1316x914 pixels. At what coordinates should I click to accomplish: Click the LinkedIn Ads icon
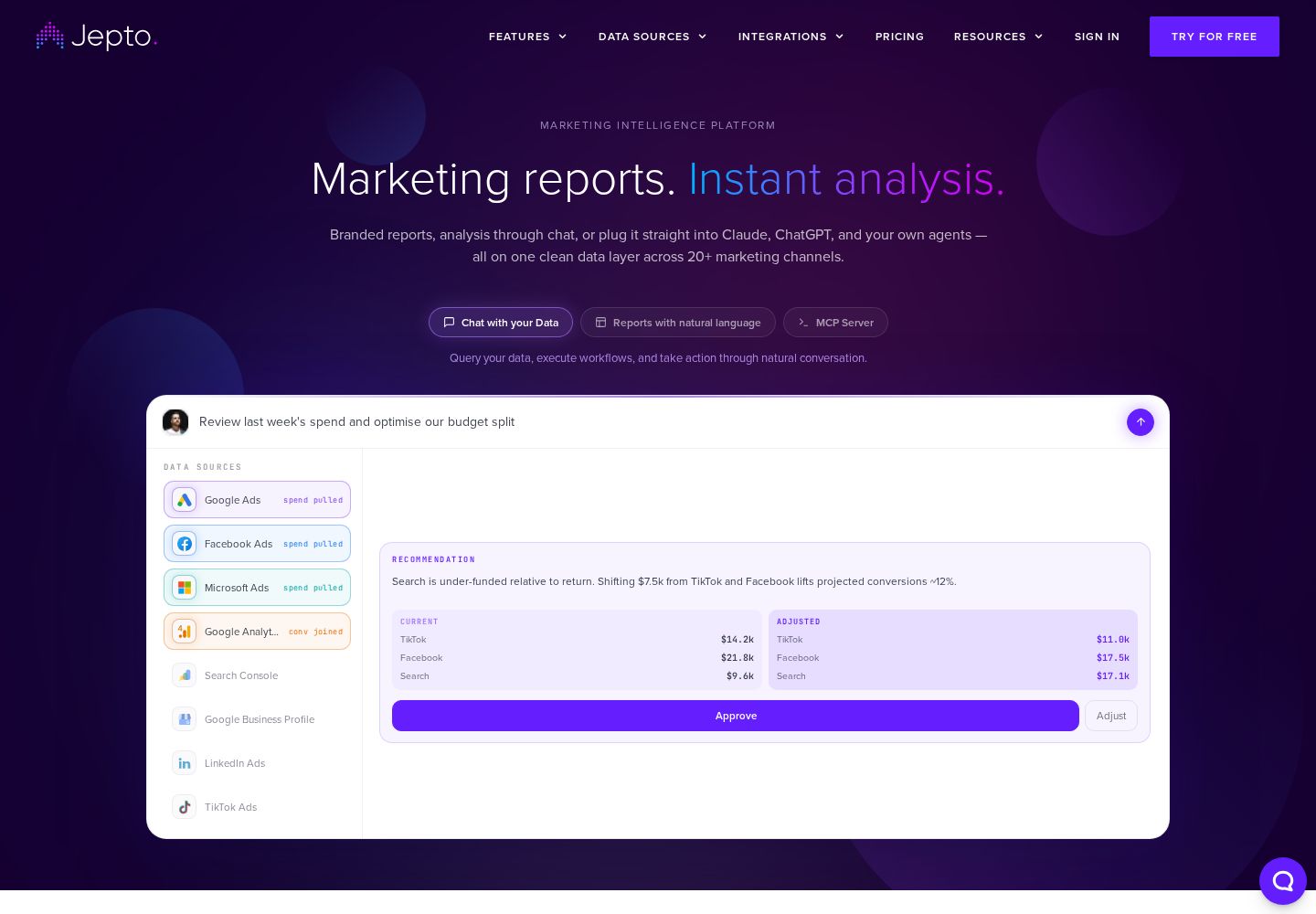click(x=185, y=763)
